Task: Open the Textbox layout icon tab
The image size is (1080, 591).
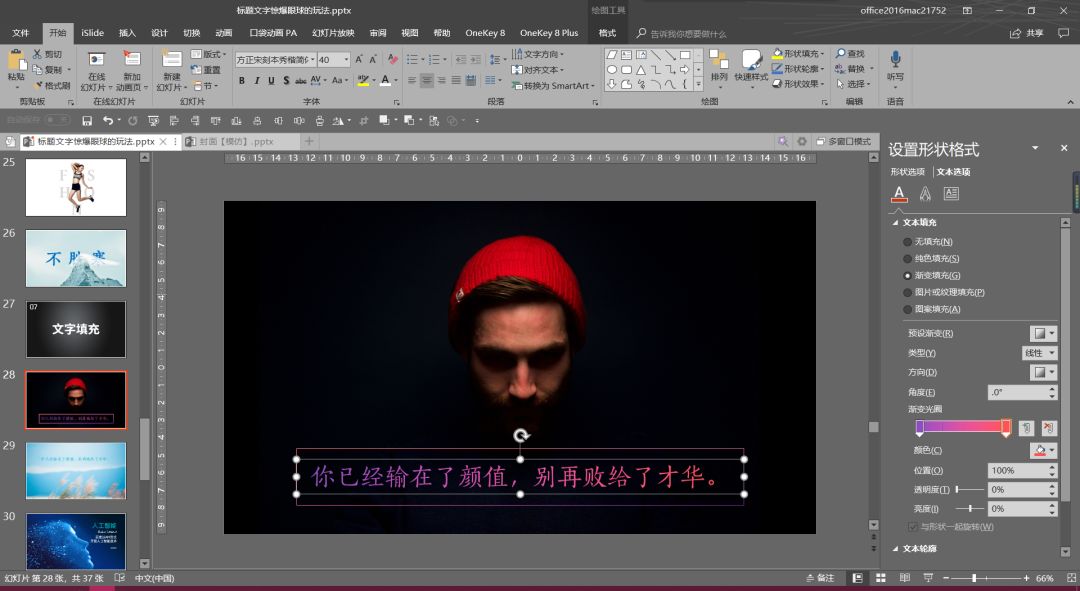Action: [x=951, y=194]
